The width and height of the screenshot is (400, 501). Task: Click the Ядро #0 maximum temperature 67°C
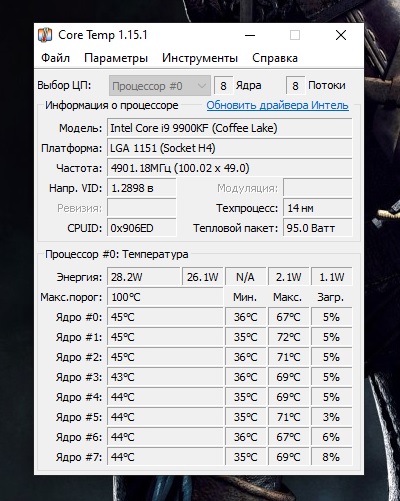pyautogui.click(x=288, y=317)
